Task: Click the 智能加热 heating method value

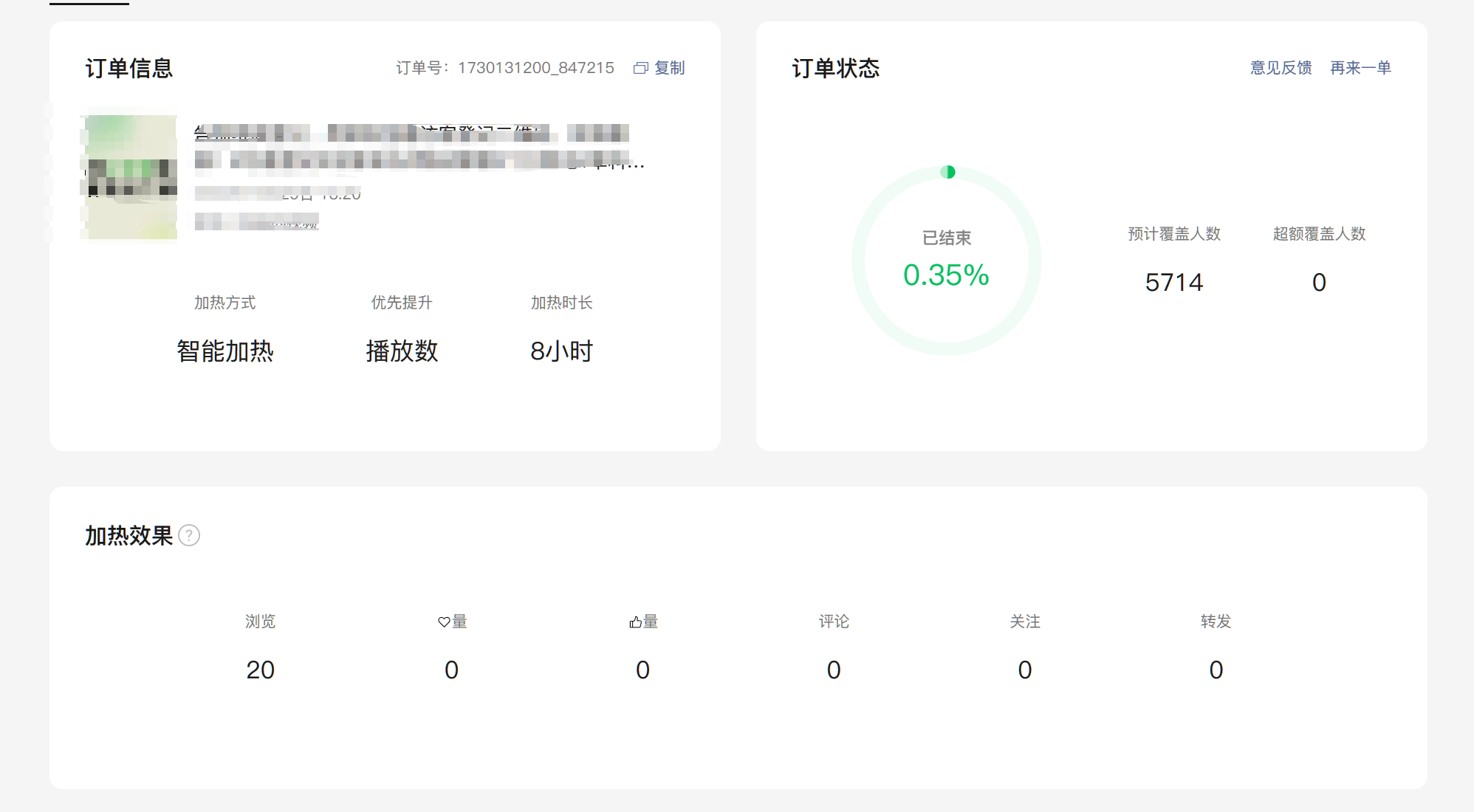Action: point(224,351)
